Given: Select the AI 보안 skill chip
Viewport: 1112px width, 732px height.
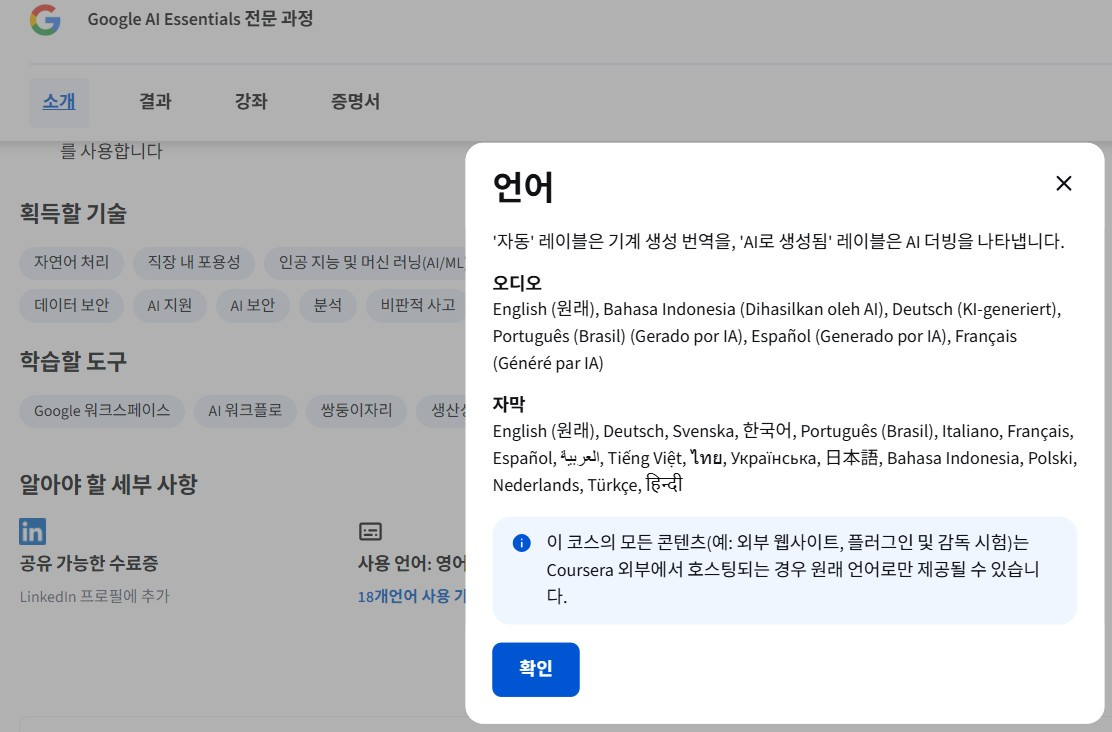Looking at the screenshot, I should (252, 306).
